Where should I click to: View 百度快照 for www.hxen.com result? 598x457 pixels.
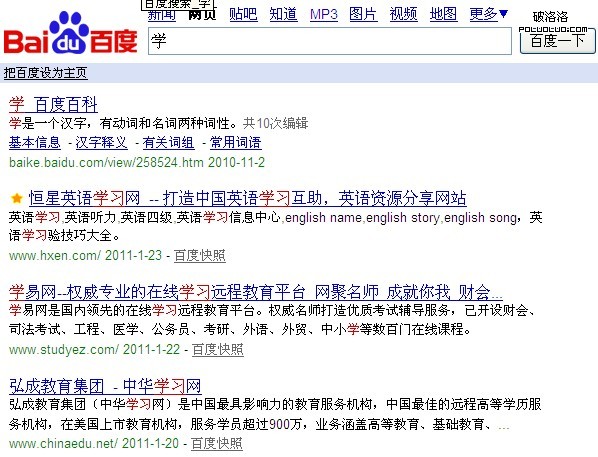pos(200,255)
